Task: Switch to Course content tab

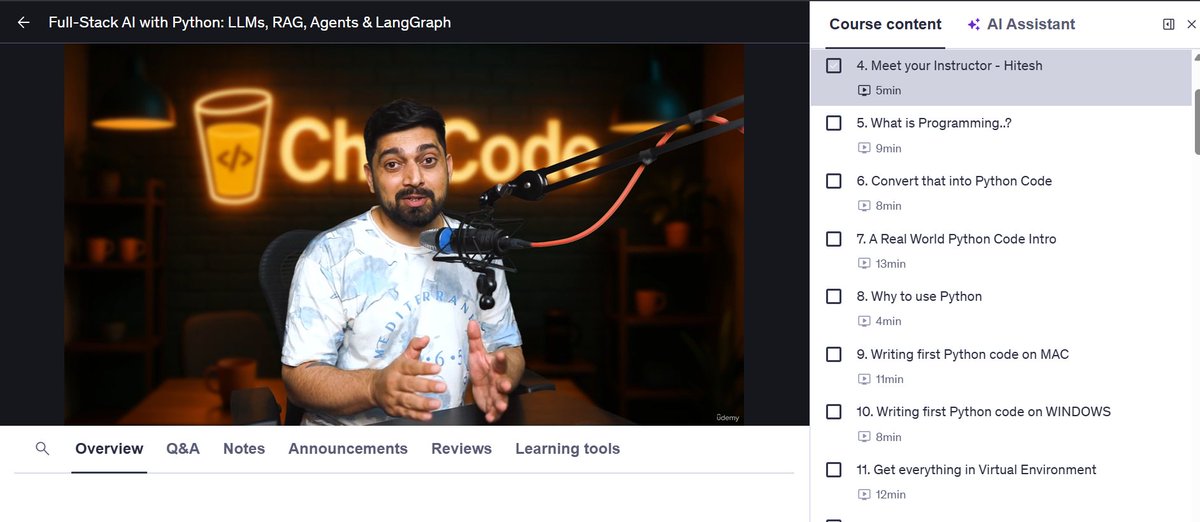Action: (885, 24)
